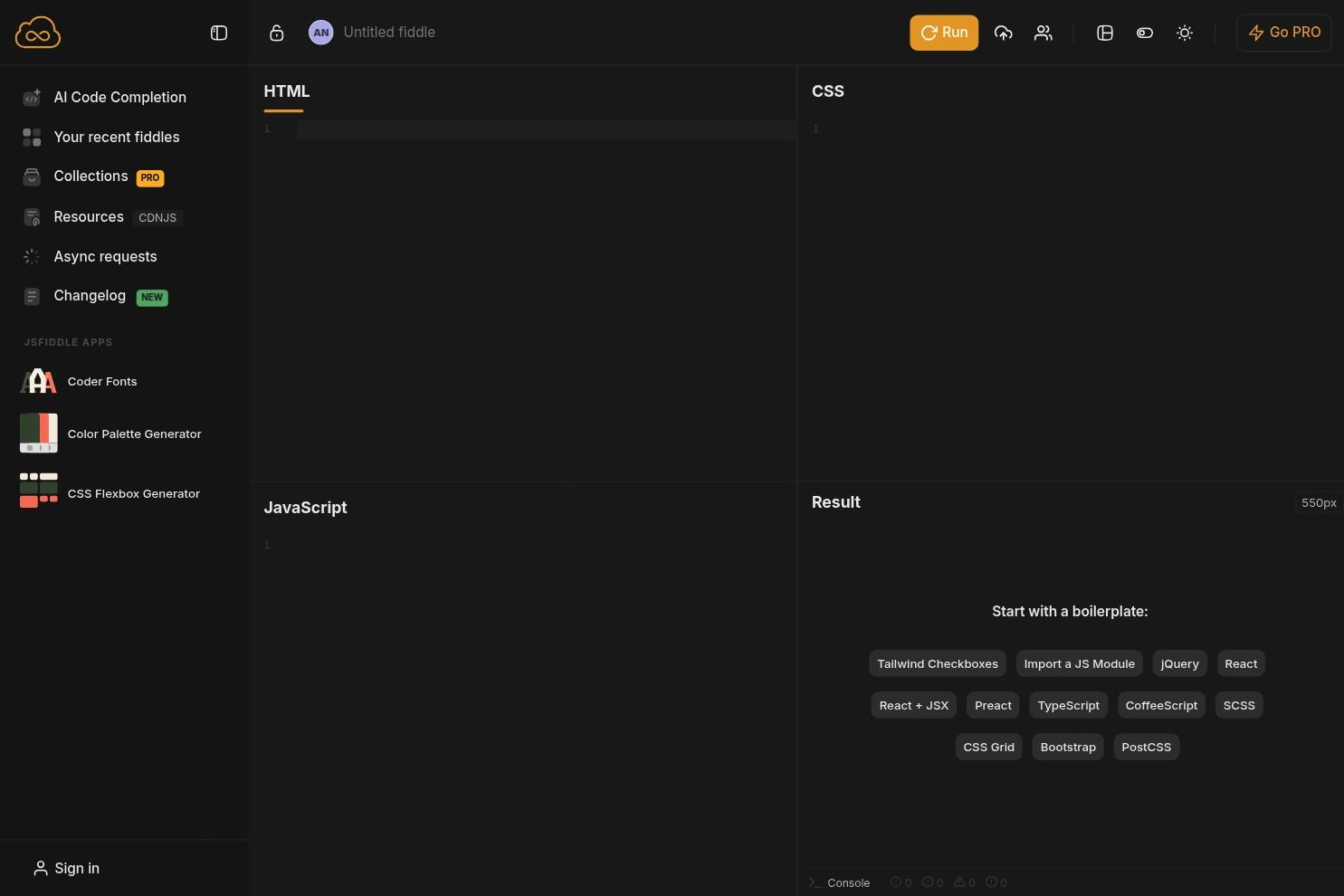Open the CSS panel language dropdown
Viewport: 1344px width, 896px height.
point(828,91)
